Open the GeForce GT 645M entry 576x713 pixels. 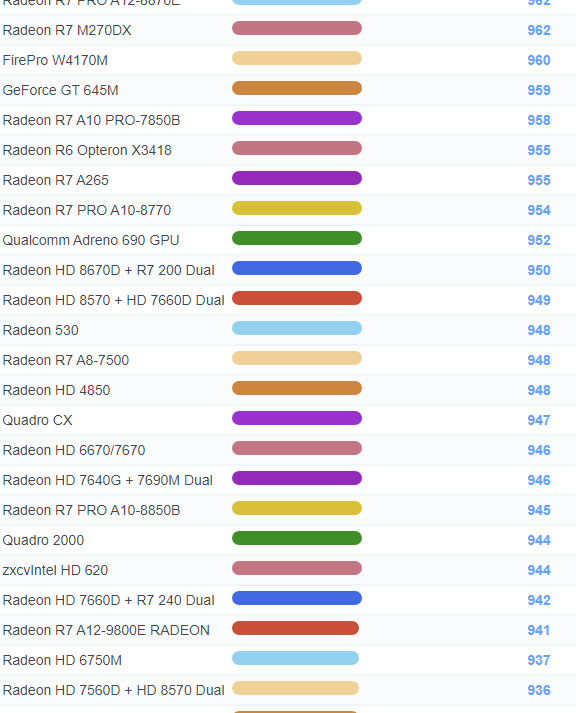click(60, 90)
